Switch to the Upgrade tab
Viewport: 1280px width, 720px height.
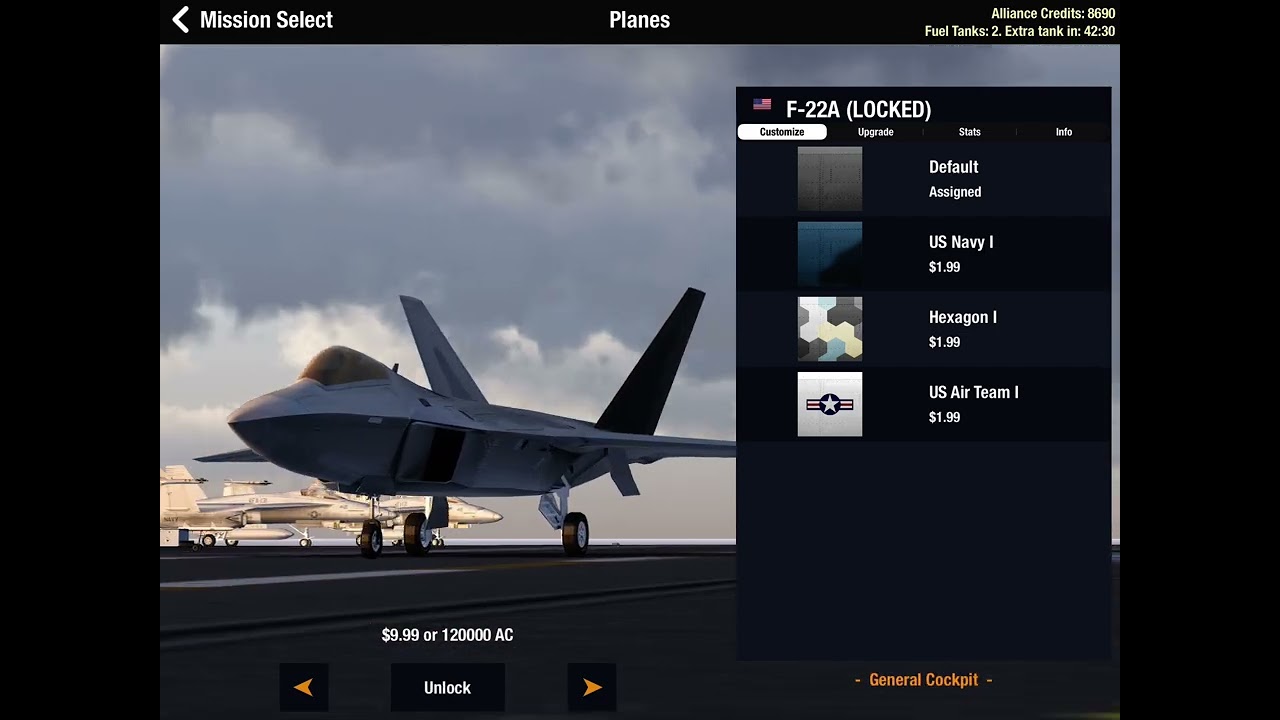point(876,132)
